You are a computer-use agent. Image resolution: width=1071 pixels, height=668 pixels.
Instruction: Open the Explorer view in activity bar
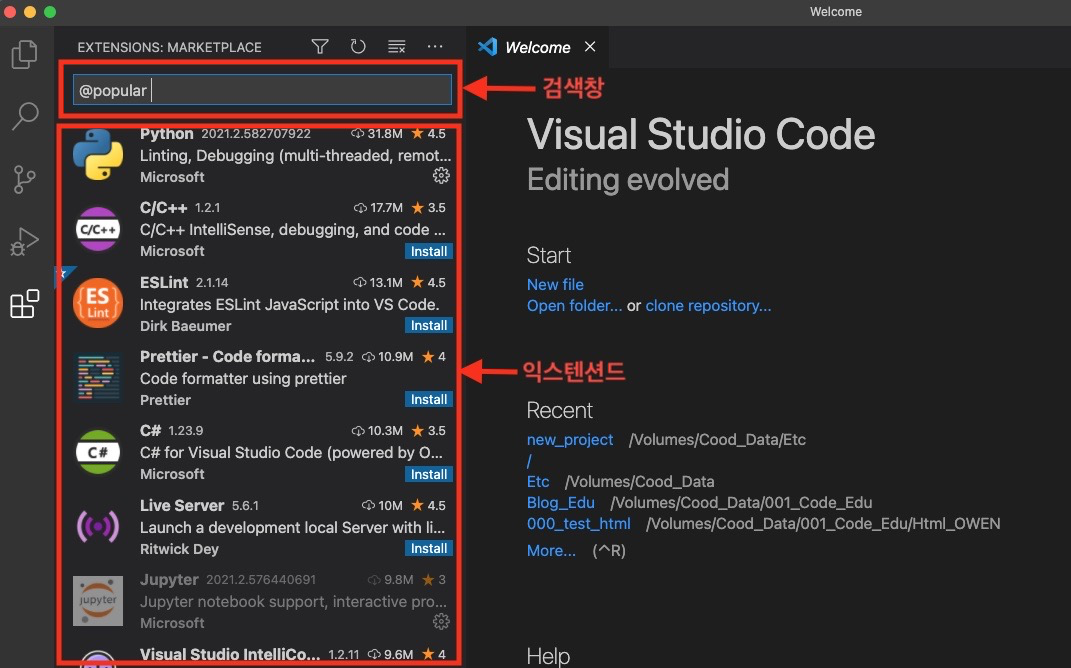[25, 55]
